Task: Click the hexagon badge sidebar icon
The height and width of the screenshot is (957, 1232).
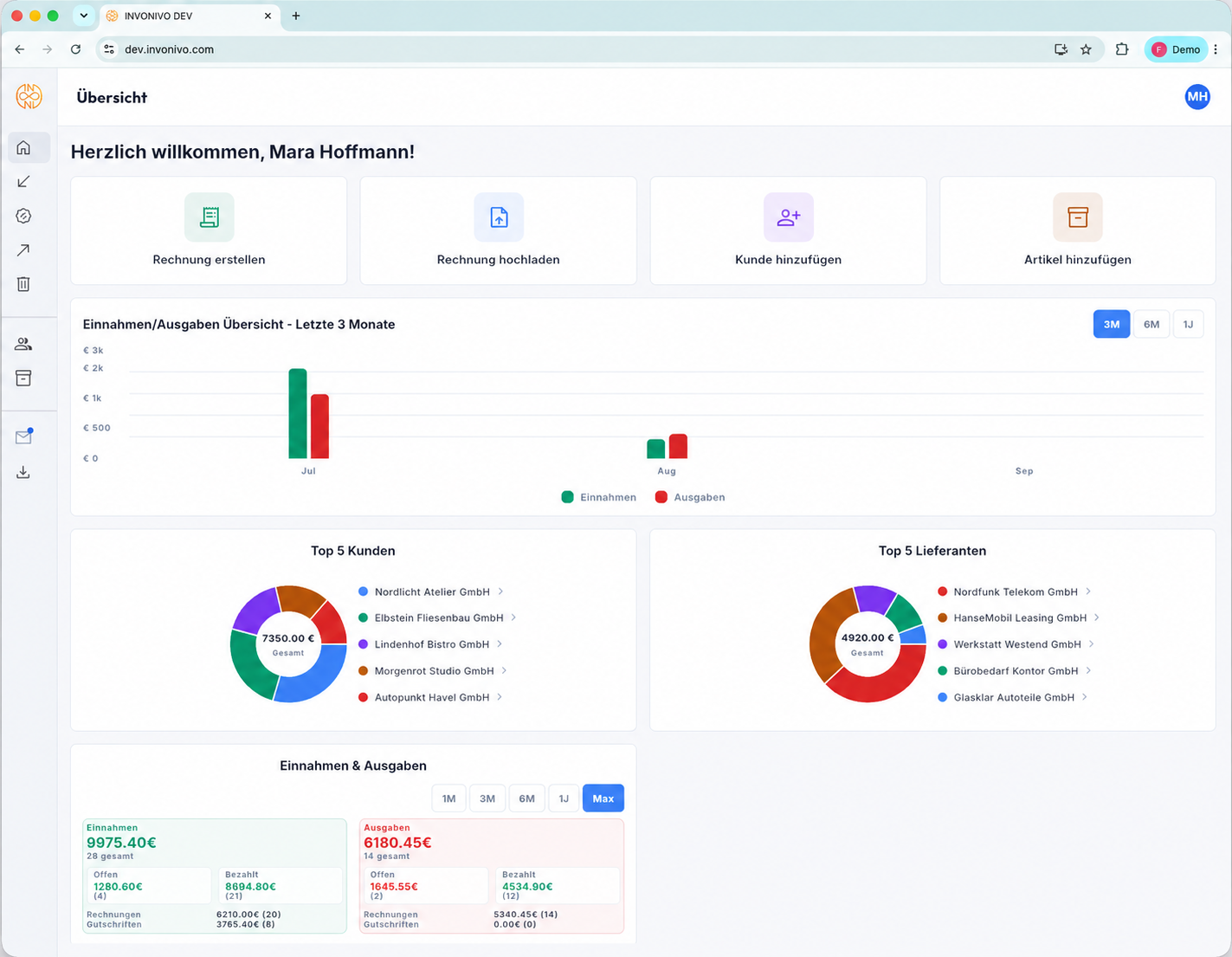Action: point(23,216)
